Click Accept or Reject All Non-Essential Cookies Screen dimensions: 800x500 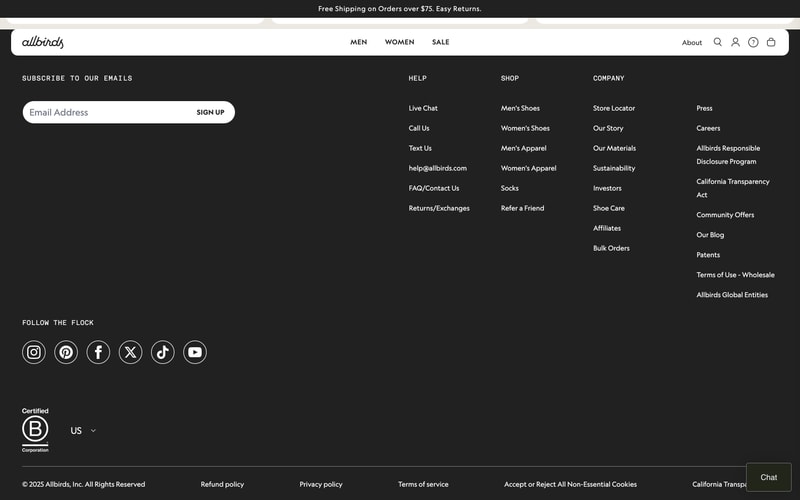click(x=570, y=484)
